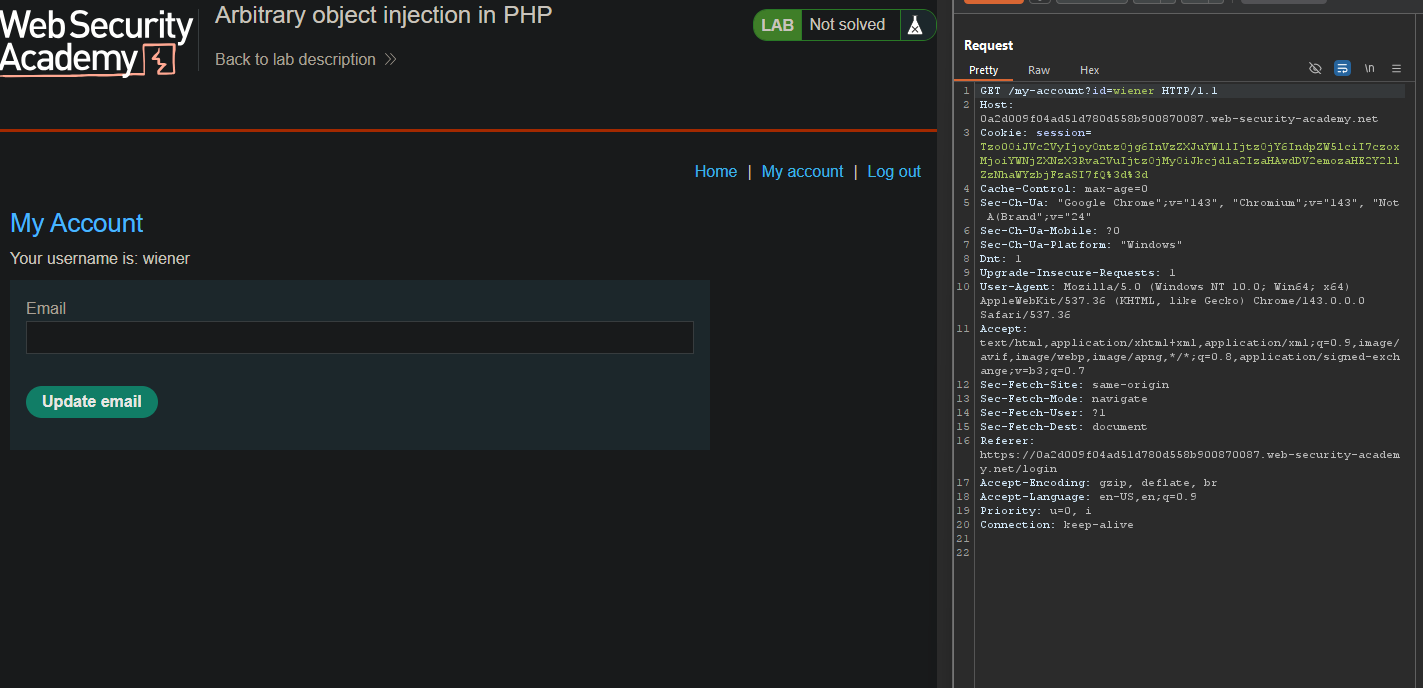Screen dimensions: 1423x688
Task: Click the Connection: keep-alive header
Action: point(1056,525)
